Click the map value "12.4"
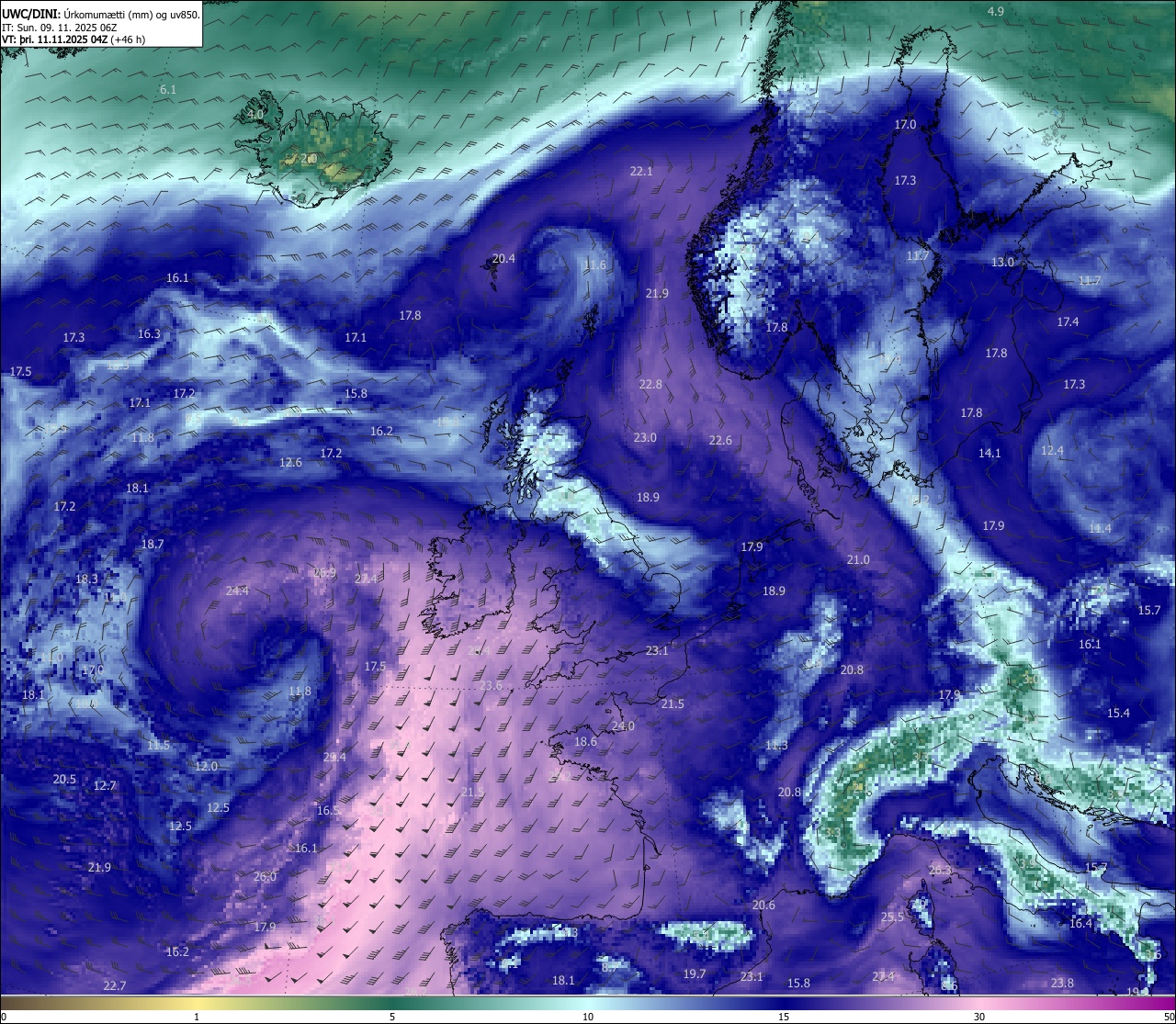This screenshot has height=1024, width=1176. coord(1052,450)
